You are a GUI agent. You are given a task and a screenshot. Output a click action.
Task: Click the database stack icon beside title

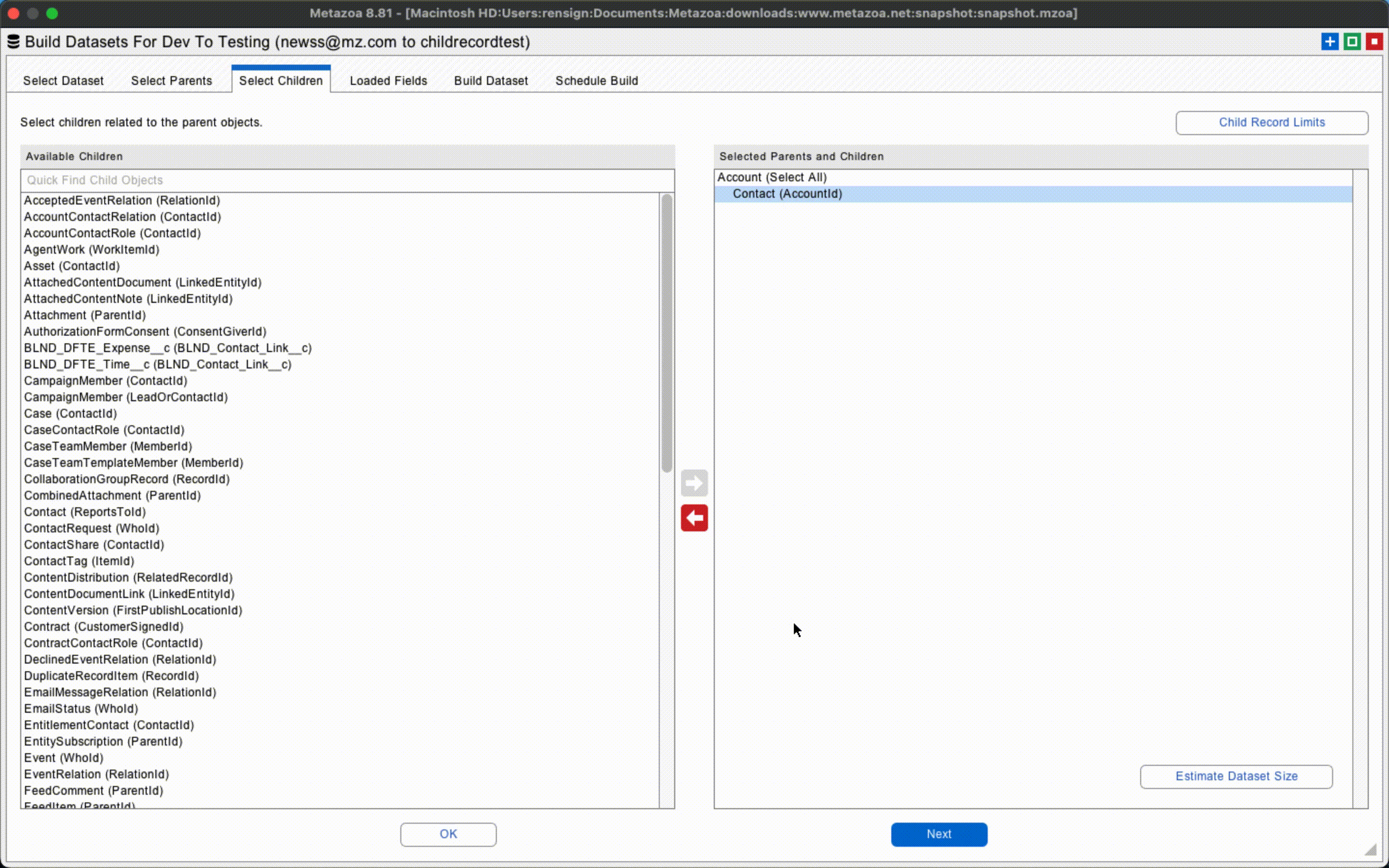pos(13,42)
